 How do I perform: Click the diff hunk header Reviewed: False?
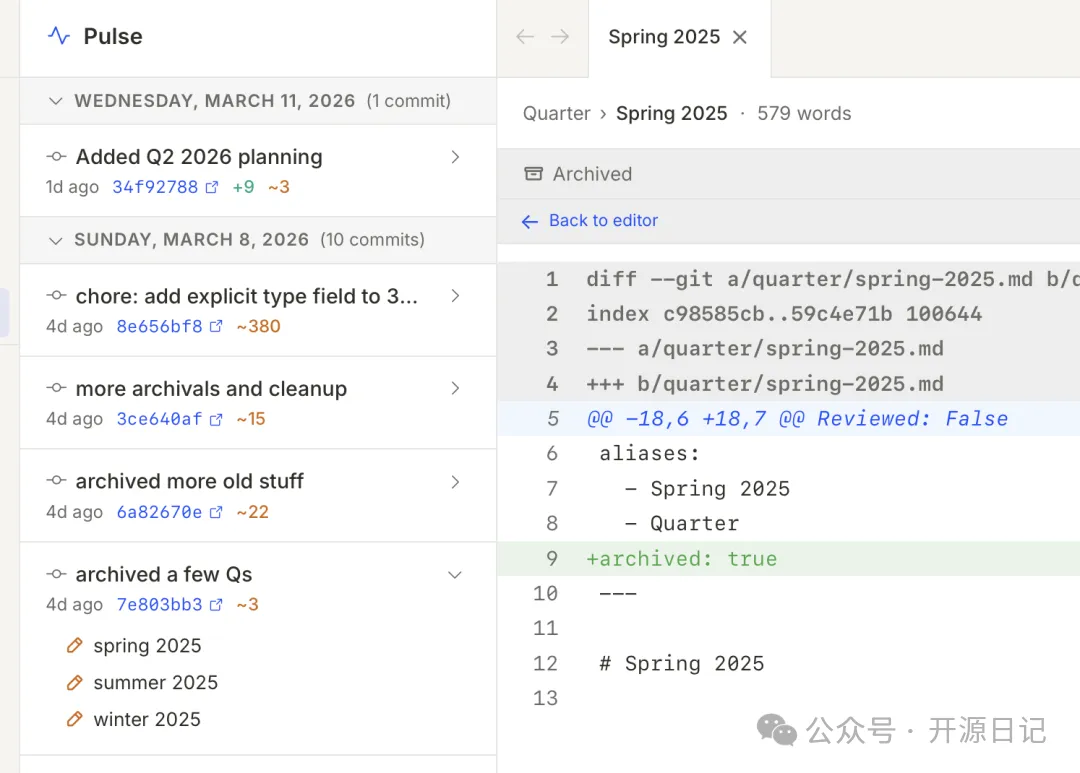pyautogui.click(x=789, y=419)
